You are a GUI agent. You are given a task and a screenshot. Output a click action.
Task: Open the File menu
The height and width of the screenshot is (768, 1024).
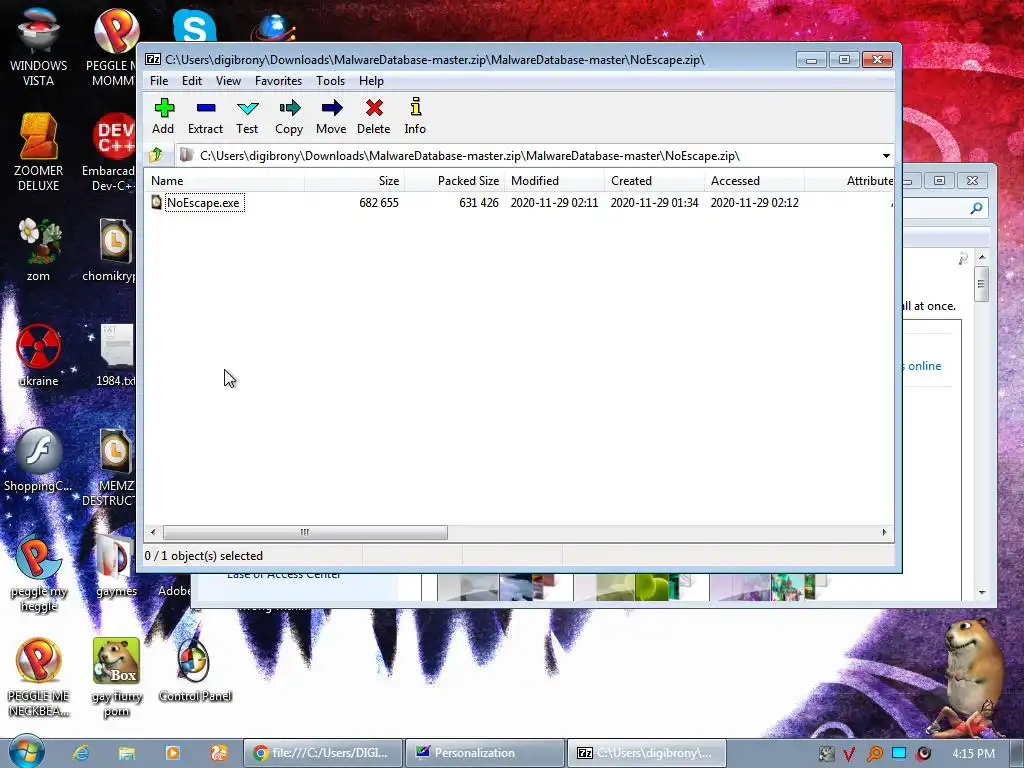click(x=159, y=81)
